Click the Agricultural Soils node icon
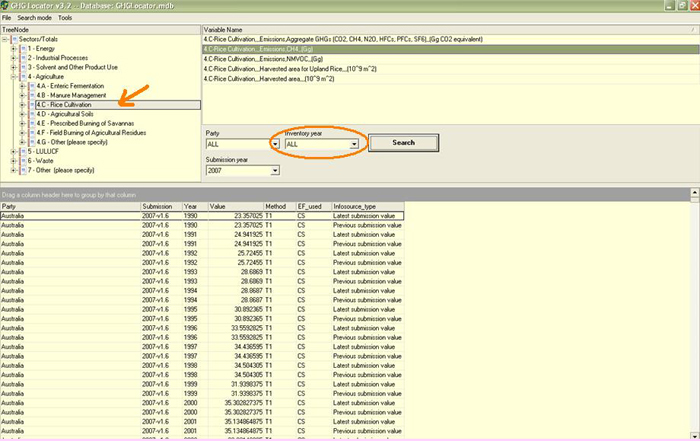The width and height of the screenshot is (700, 441). 31,113
